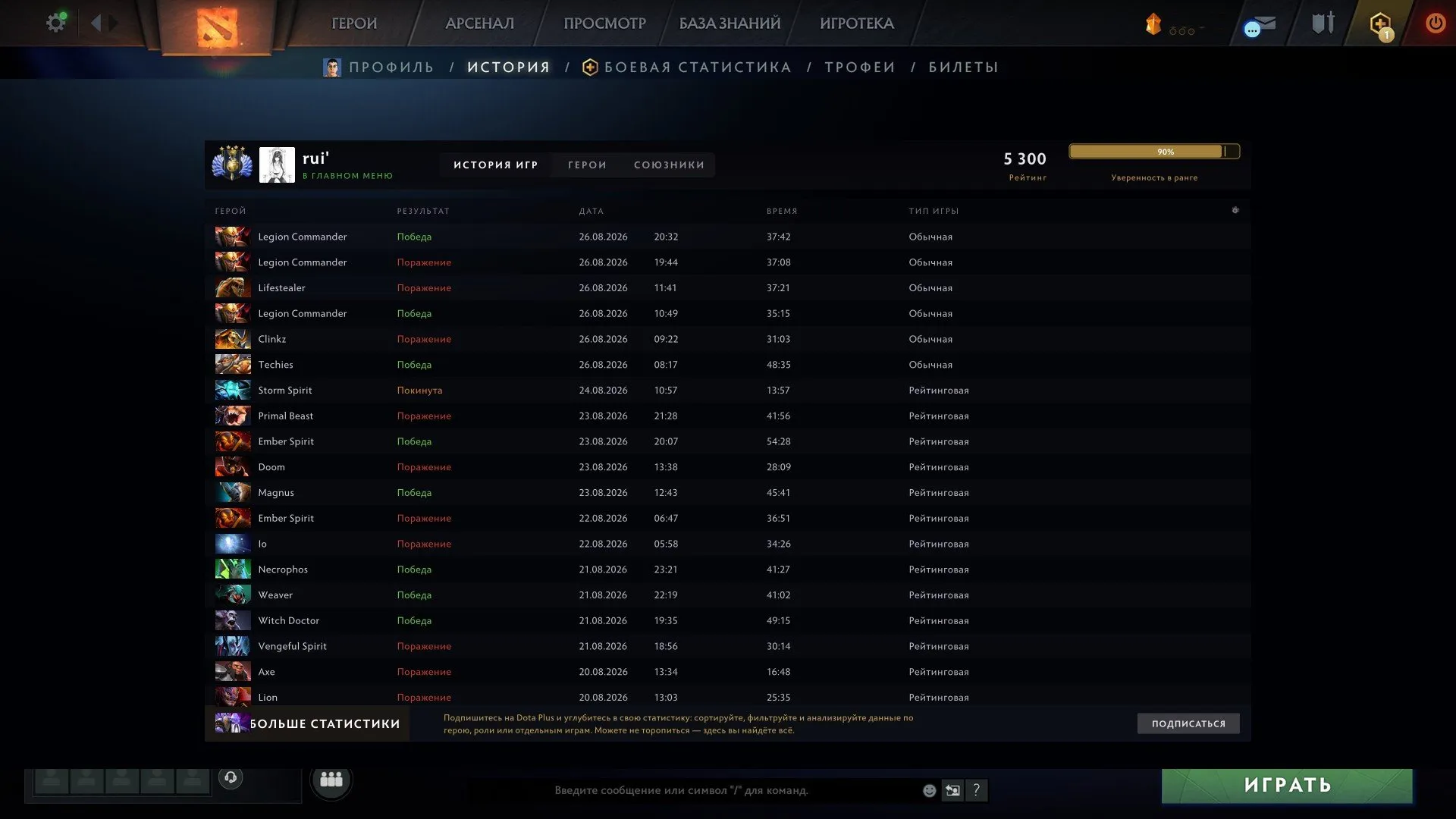Viewport: 1456px width, 819px height.
Task: Open the БАЗА ЗНАНИЙ top menu
Action: [730, 24]
